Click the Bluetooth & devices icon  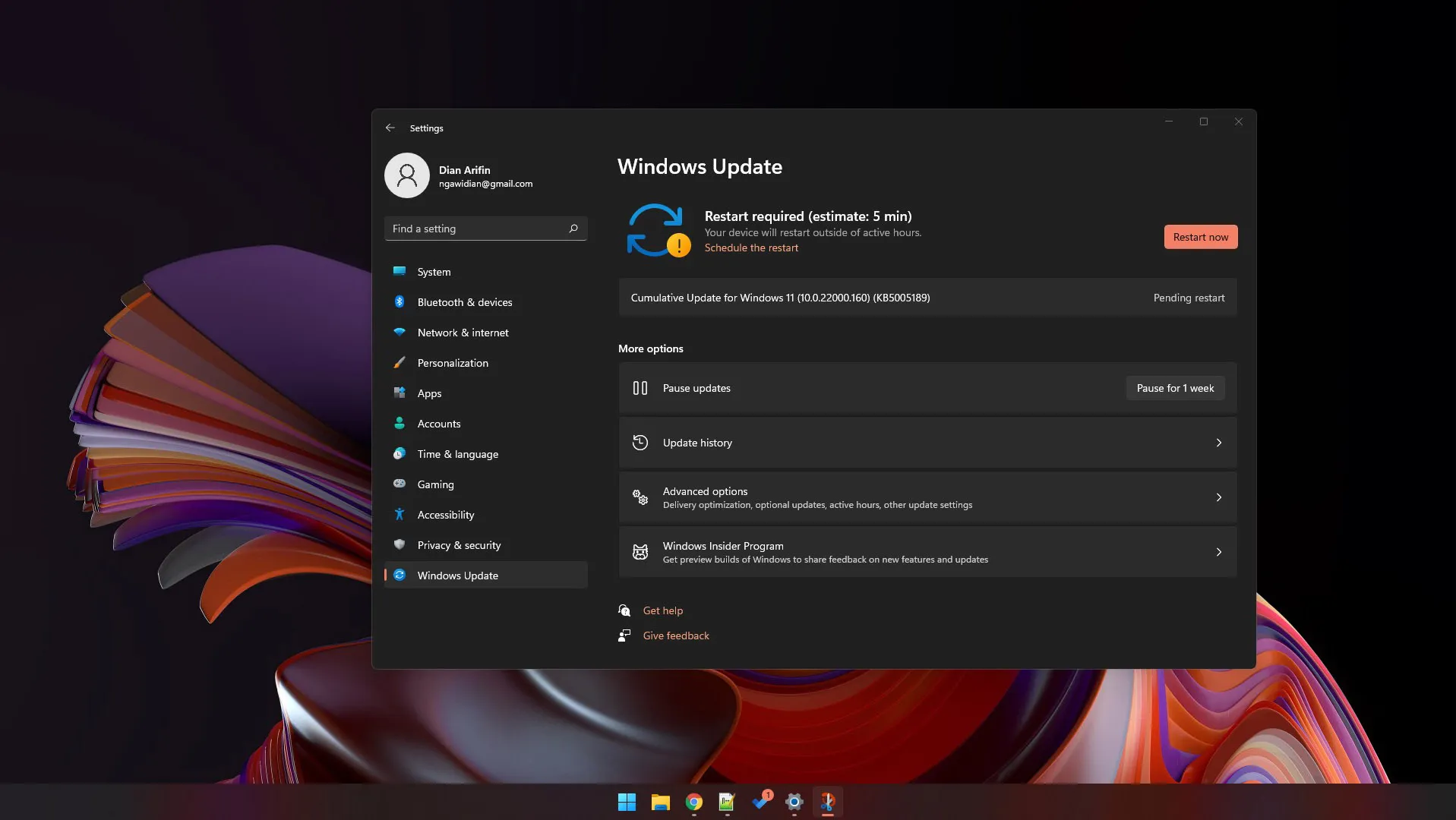(400, 302)
